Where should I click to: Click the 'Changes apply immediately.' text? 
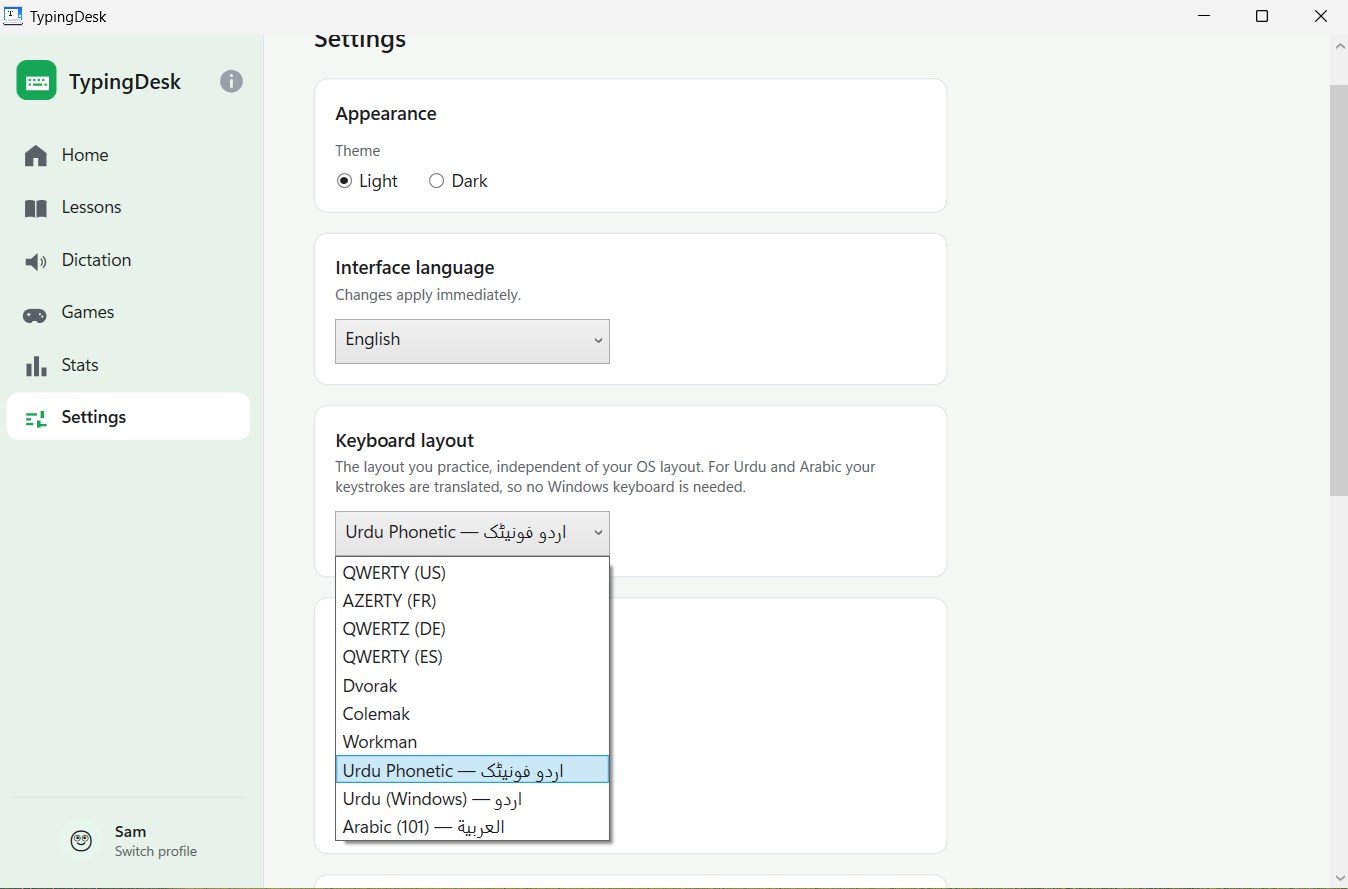click(x=428, y=295)
